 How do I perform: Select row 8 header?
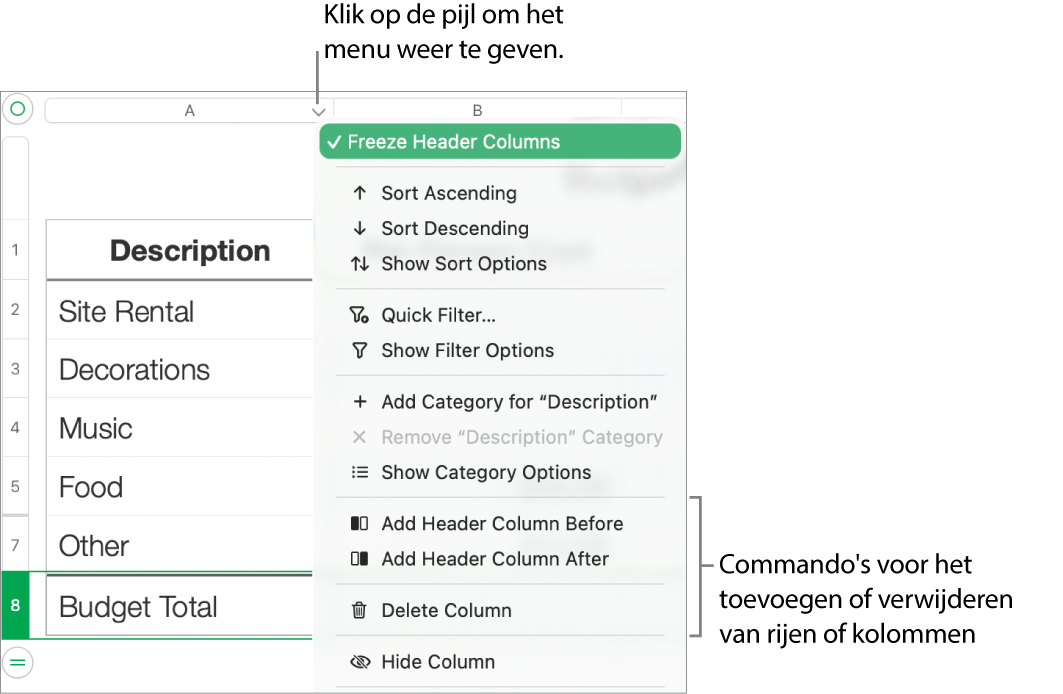coord(15,605)
